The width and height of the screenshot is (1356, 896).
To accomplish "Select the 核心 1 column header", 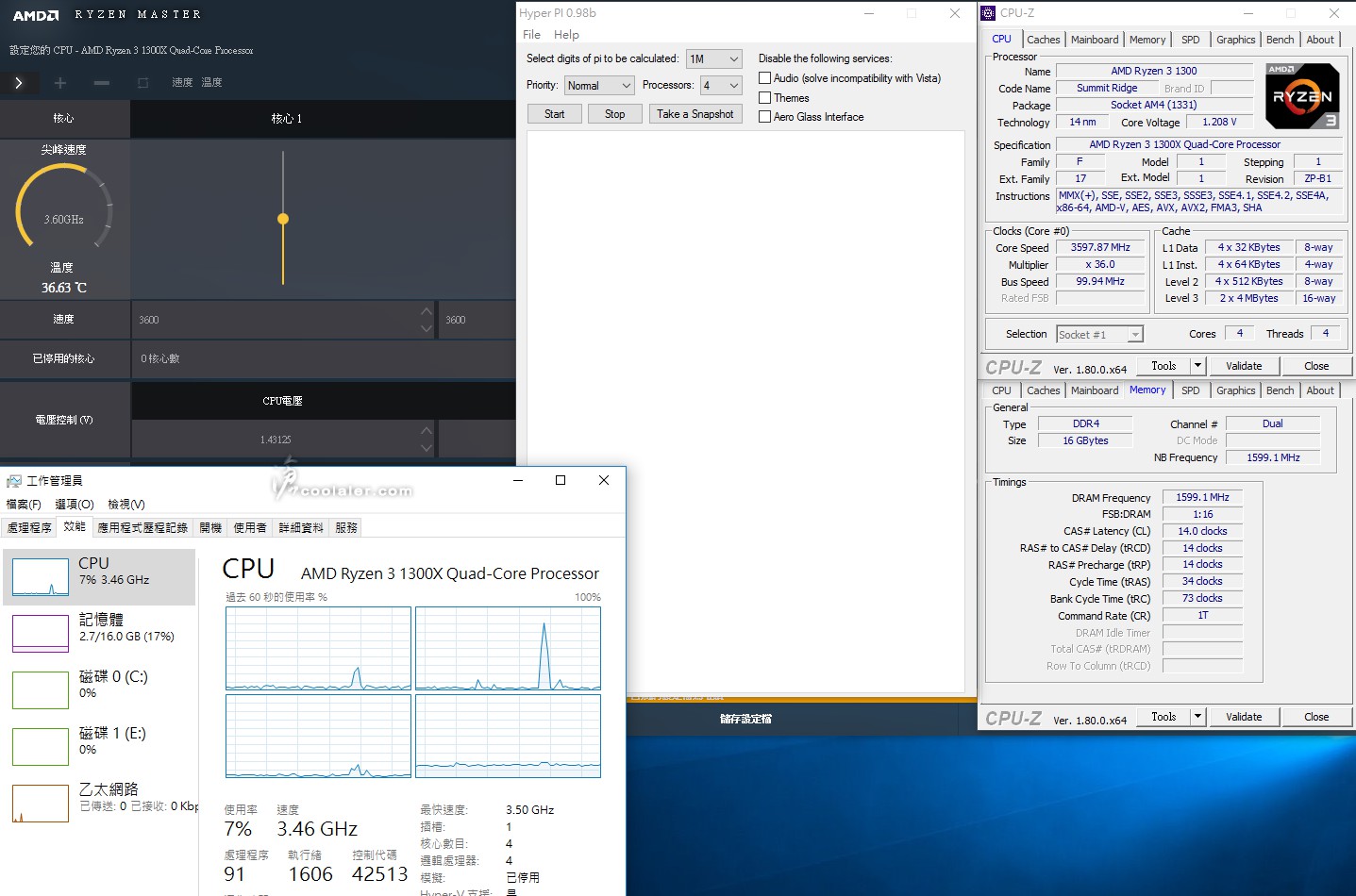I will tap(287, 119).
